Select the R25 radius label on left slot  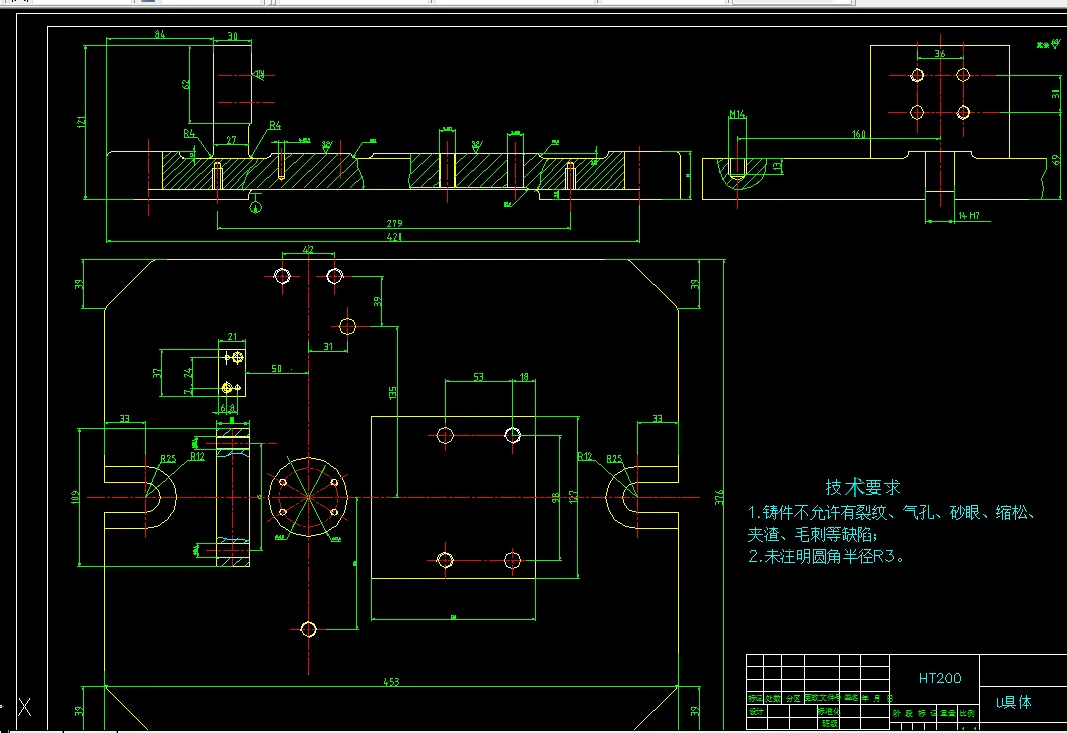166,456
